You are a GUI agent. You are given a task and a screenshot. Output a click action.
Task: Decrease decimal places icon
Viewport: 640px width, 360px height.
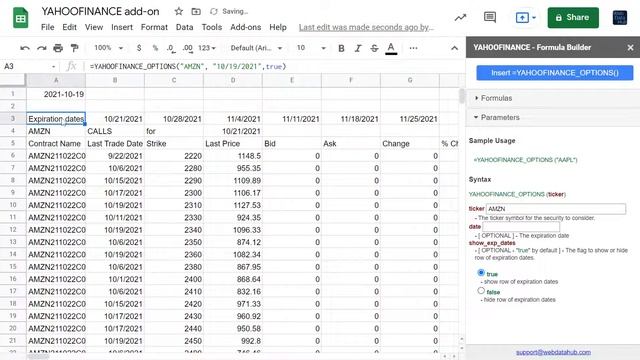pyautogui.click(x=171, y=48)
